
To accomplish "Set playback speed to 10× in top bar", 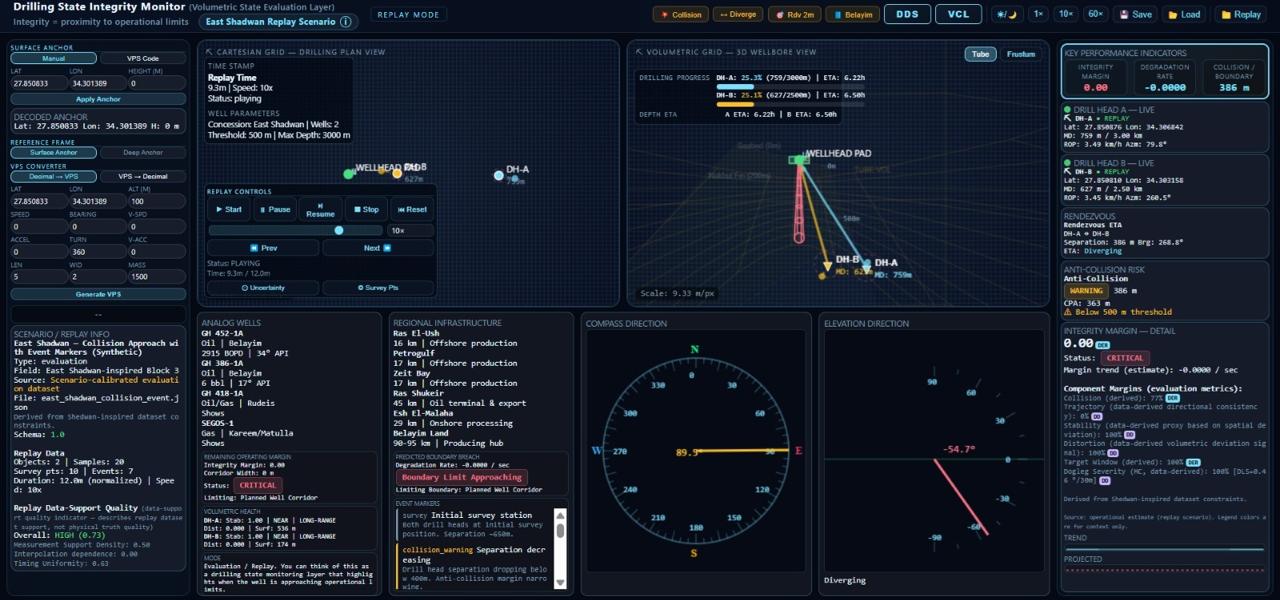I will tap(1067, 15).
